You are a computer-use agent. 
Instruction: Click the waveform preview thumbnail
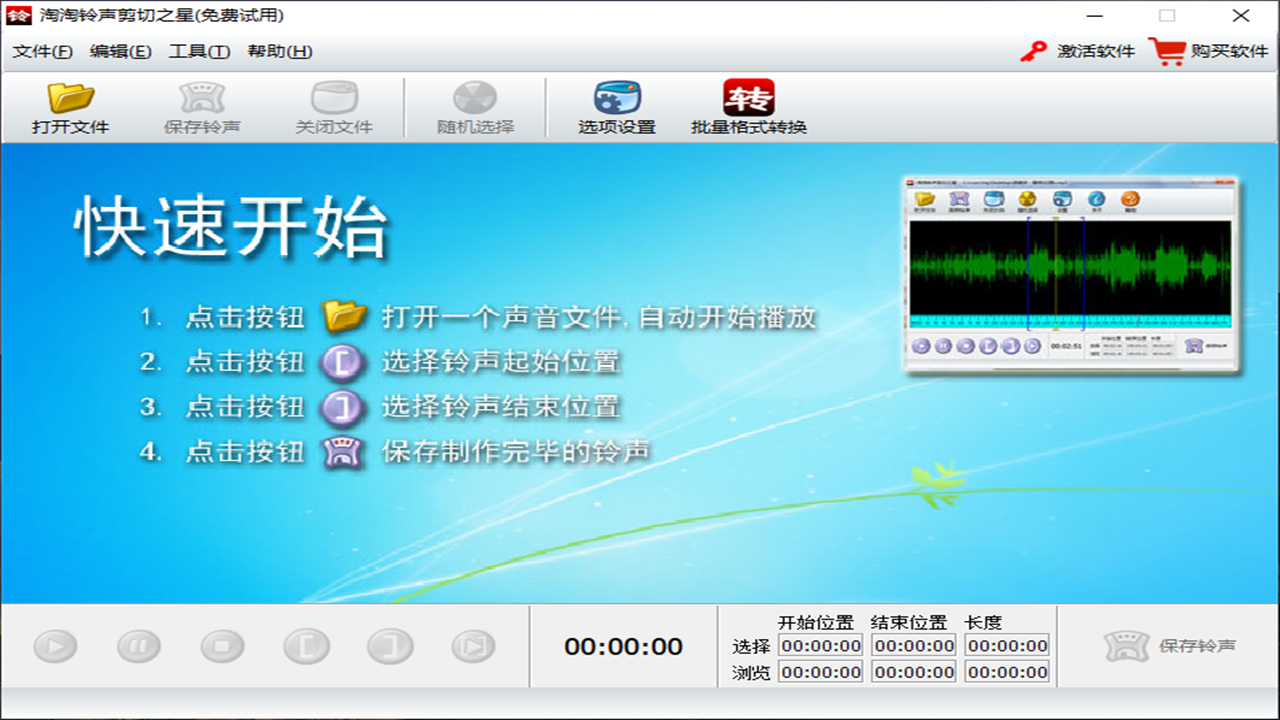click(1070, 276)
